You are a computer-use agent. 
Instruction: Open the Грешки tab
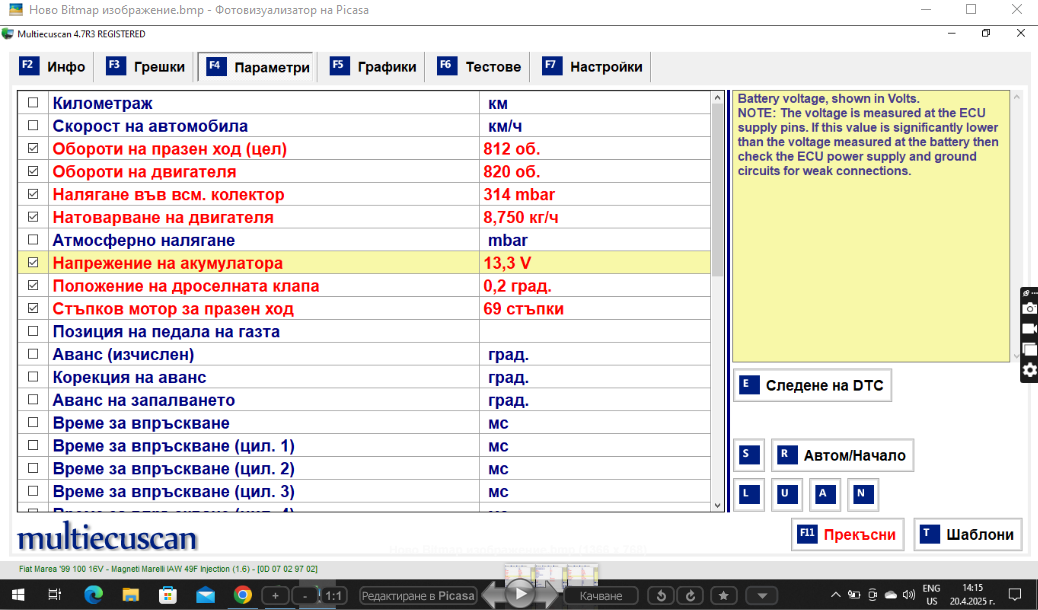(147, 67)
